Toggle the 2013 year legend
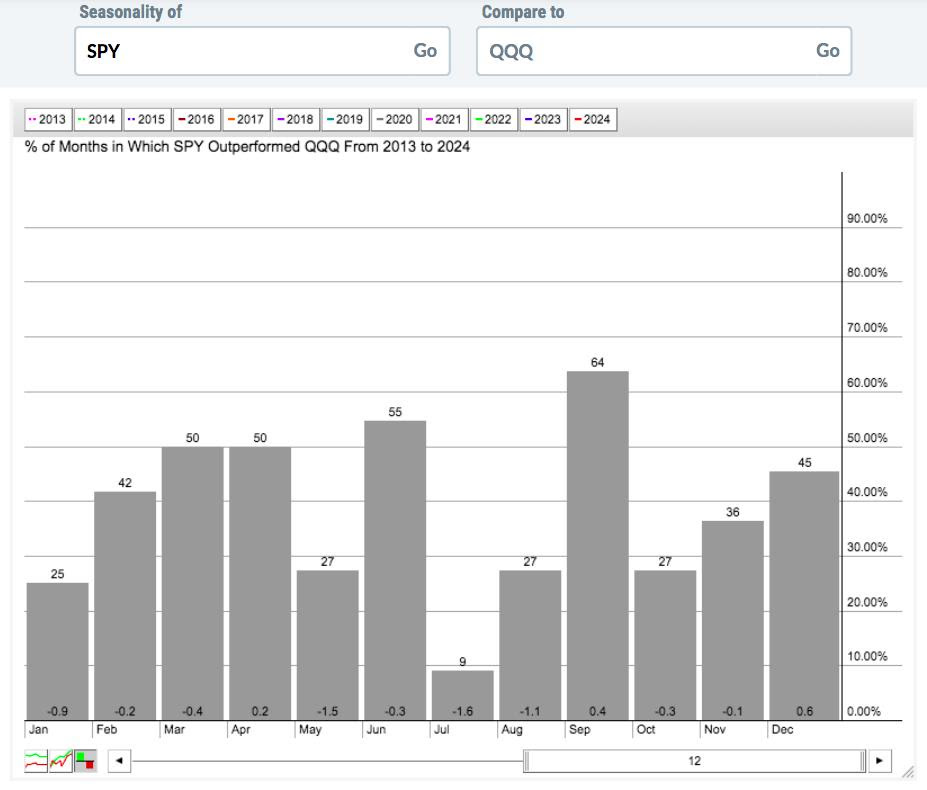Image resolution: width=927 pixels, height=790 pixels. [x=48, y=119]
